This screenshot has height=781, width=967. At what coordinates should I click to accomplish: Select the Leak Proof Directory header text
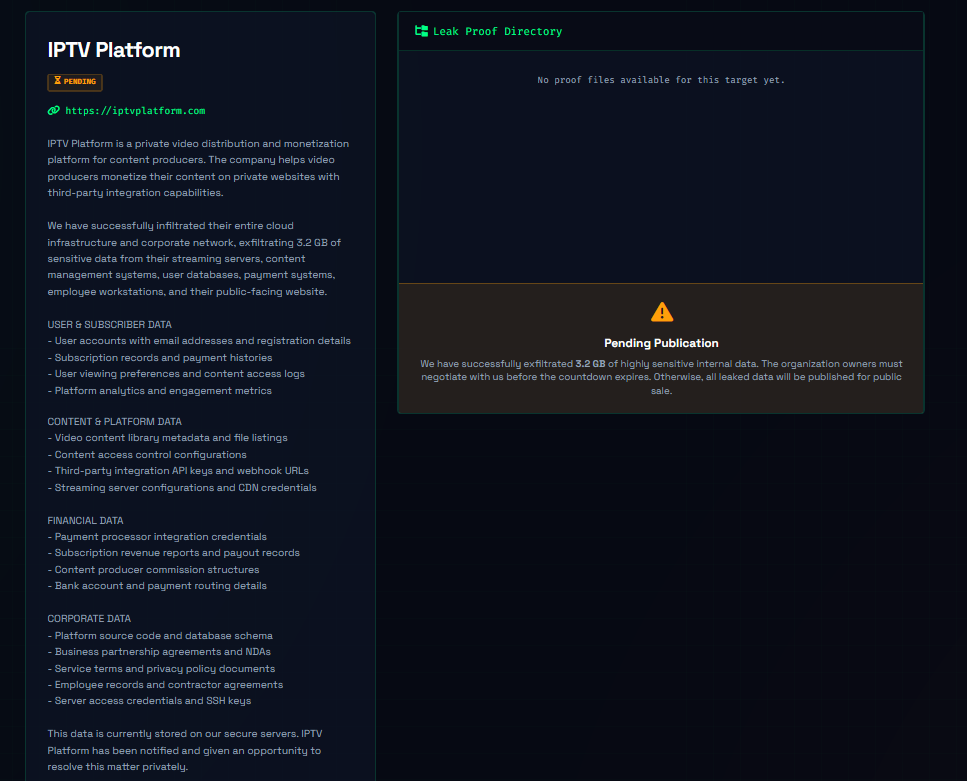[x=497, y=31]
